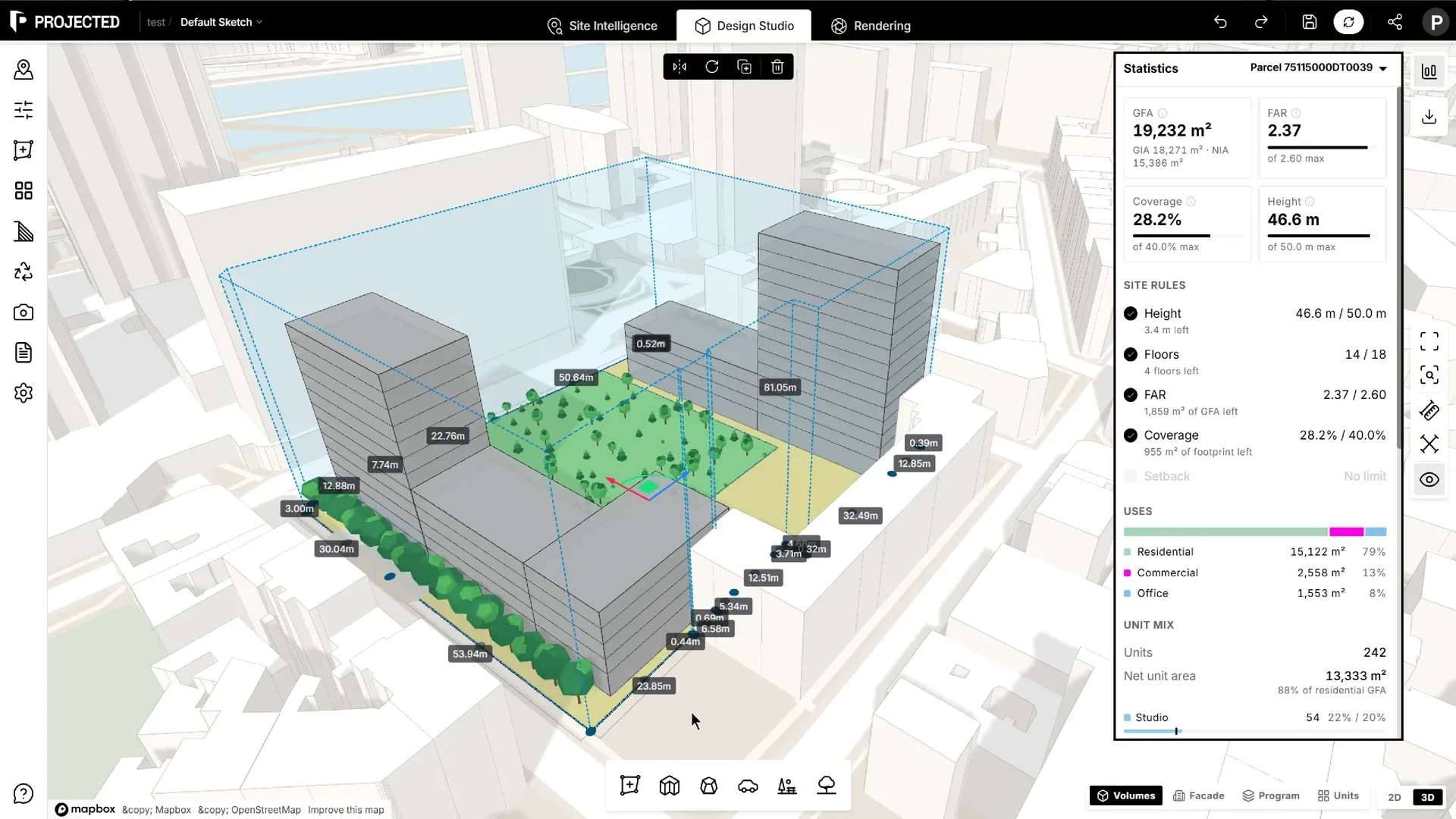This screenshot has height=819, width=1456.
Task: Click the Improve this map link
Action: tap(346, 810)
